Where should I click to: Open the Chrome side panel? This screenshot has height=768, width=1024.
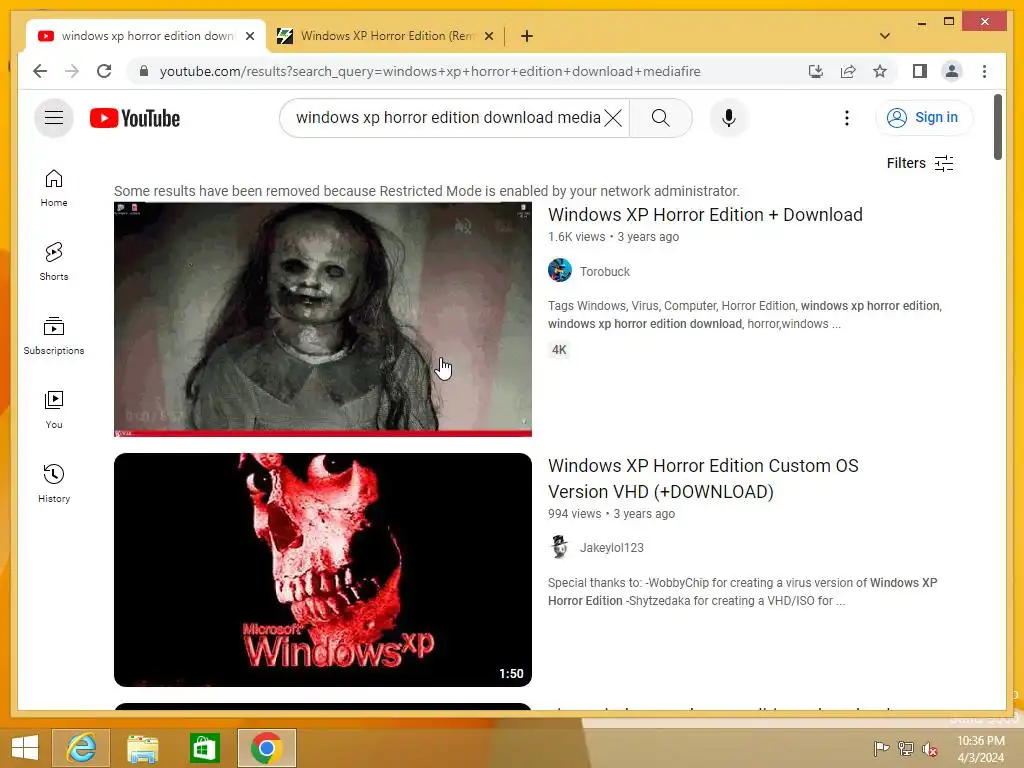[x=920, y=71]
